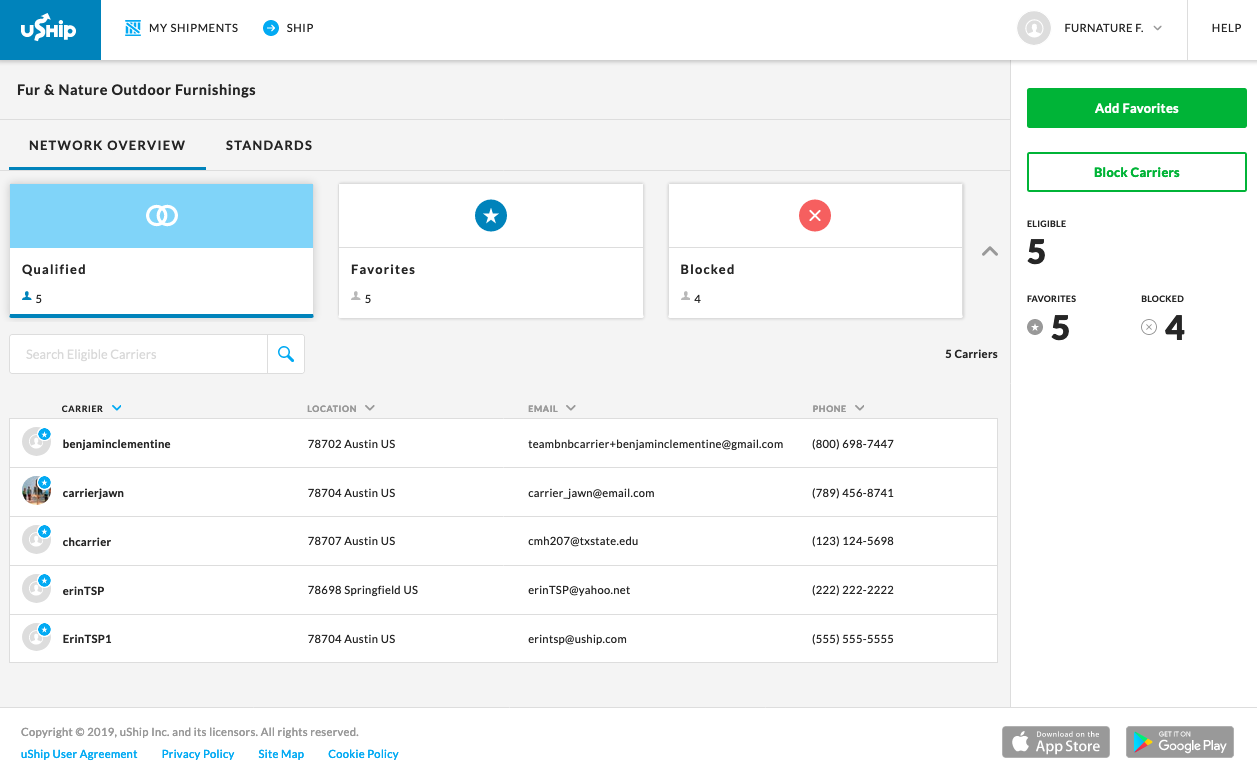
Task: Switch to the Standards tab
Action: point(269,145)
